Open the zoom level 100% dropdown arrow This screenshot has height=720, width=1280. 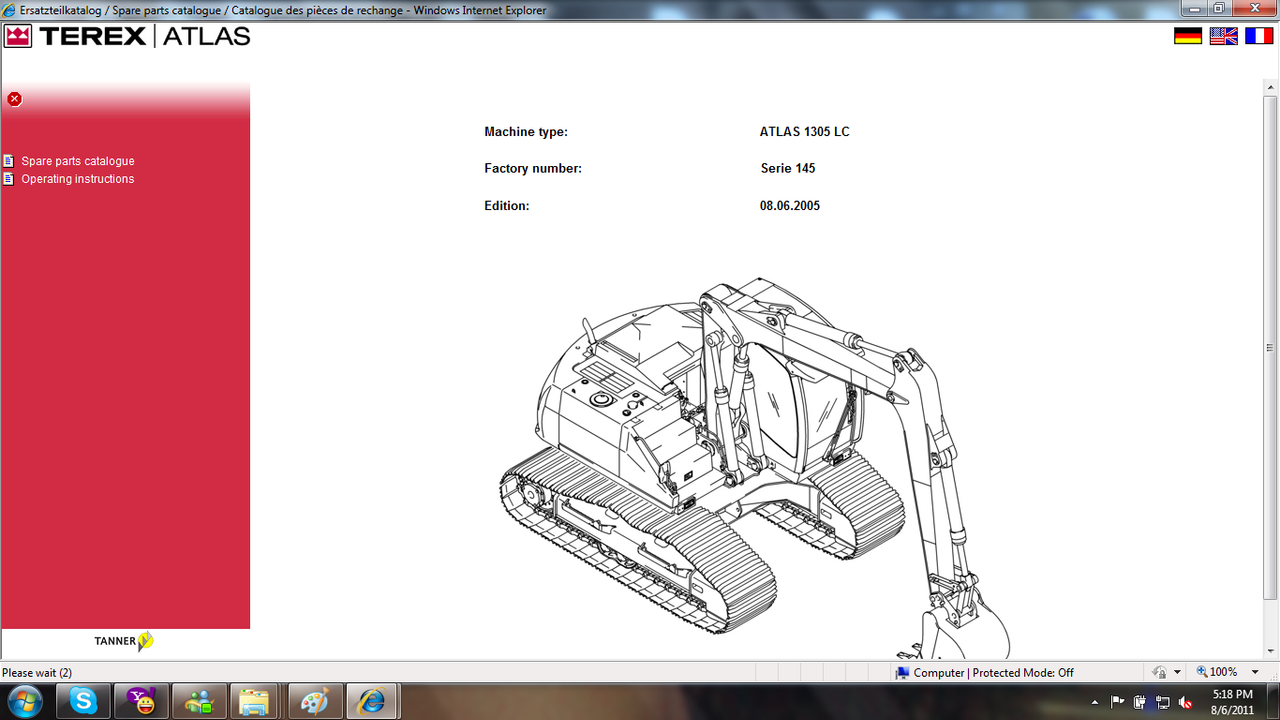pyautogui.click(x=1255, y=673)
